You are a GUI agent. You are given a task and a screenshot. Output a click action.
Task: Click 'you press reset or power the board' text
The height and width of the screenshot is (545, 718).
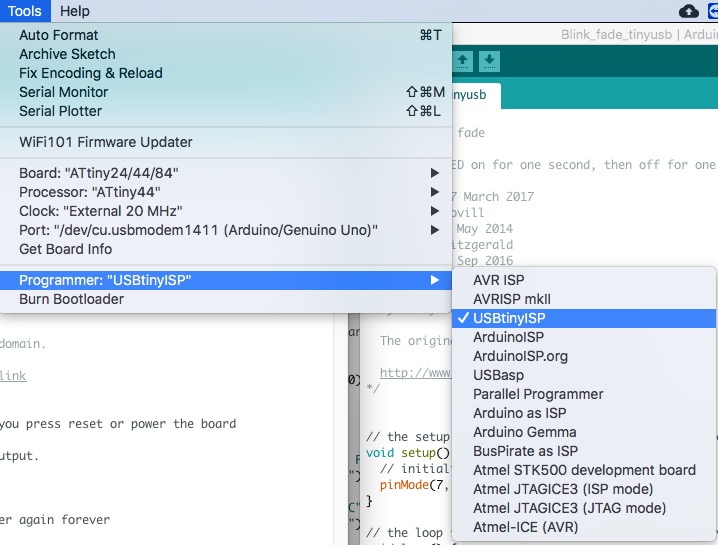coord(118,424)
